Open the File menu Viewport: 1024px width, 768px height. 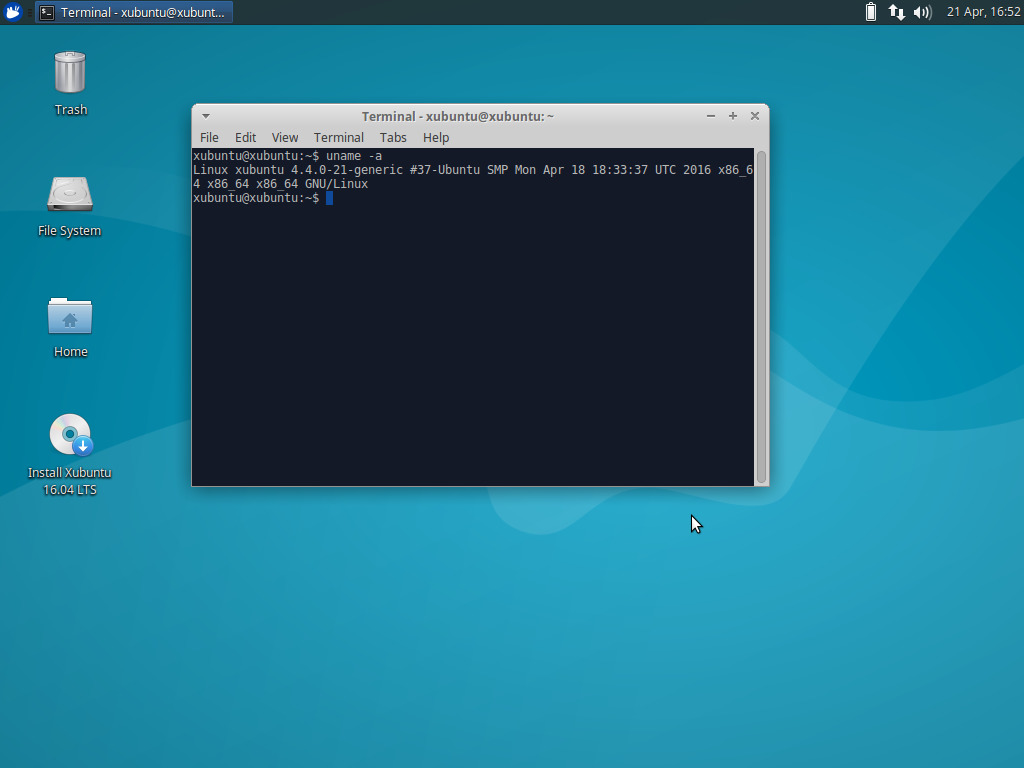[x=209, y=137]
